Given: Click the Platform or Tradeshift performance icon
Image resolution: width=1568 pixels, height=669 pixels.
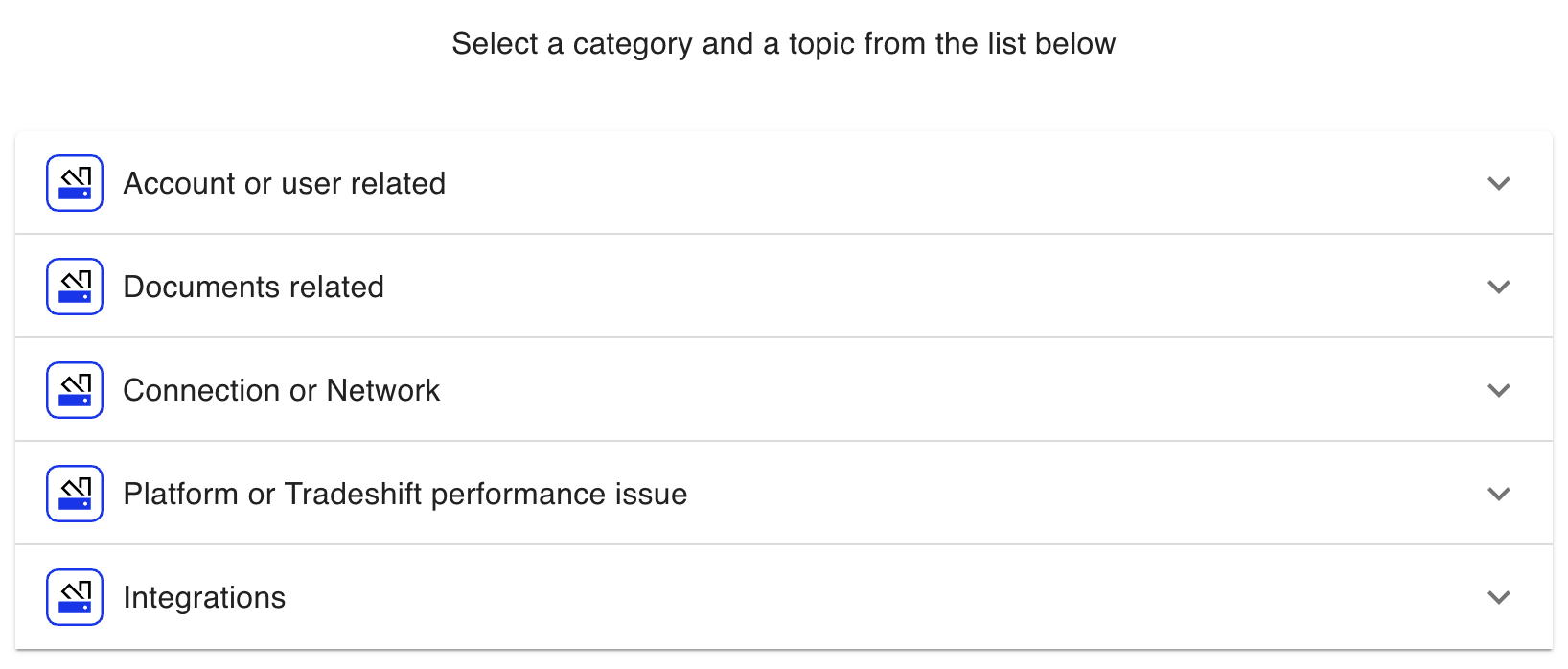Looking at the screenshot, I should [75, 494].
